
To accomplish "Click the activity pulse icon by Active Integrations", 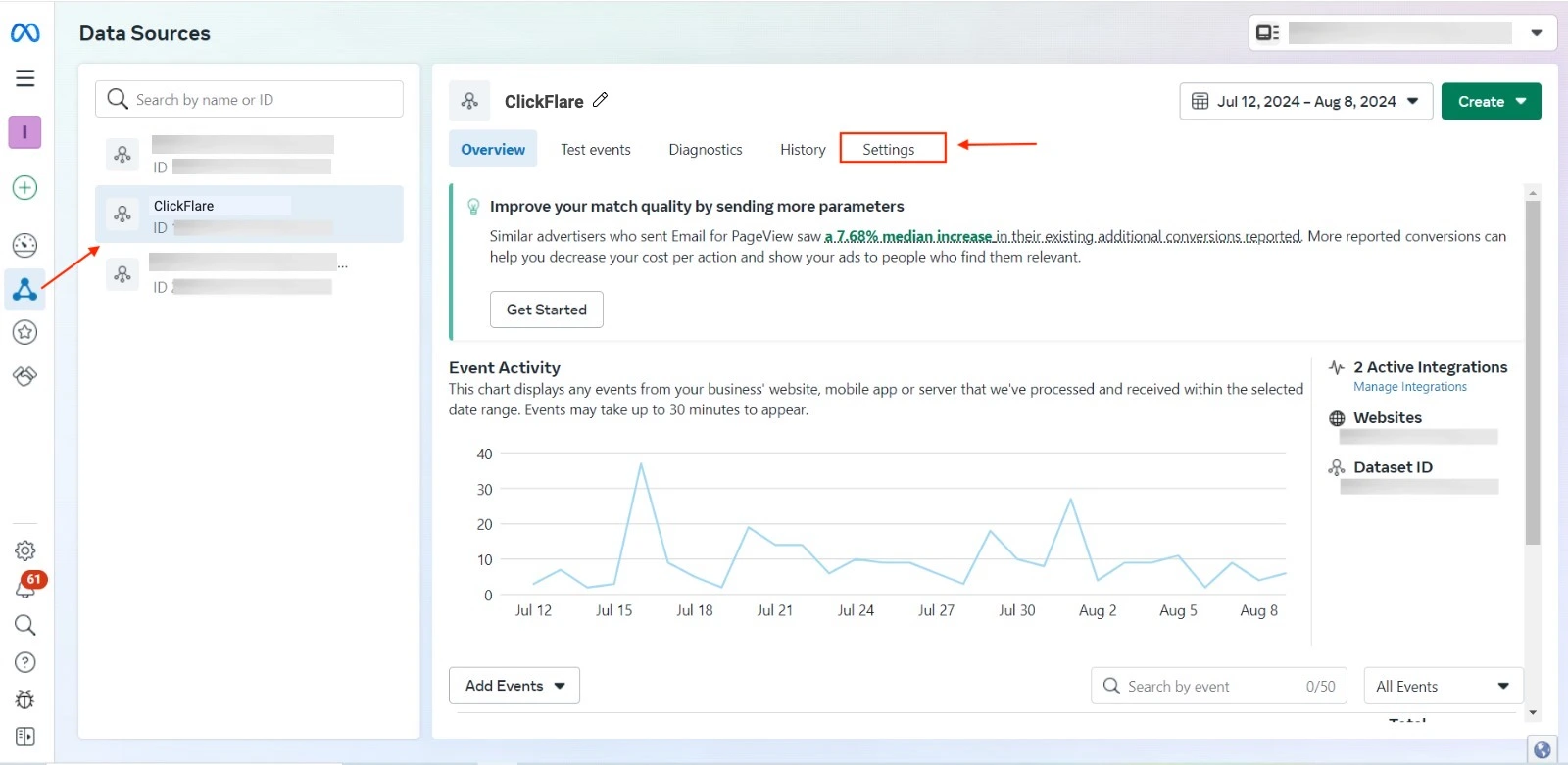I will pos(1337,368).
